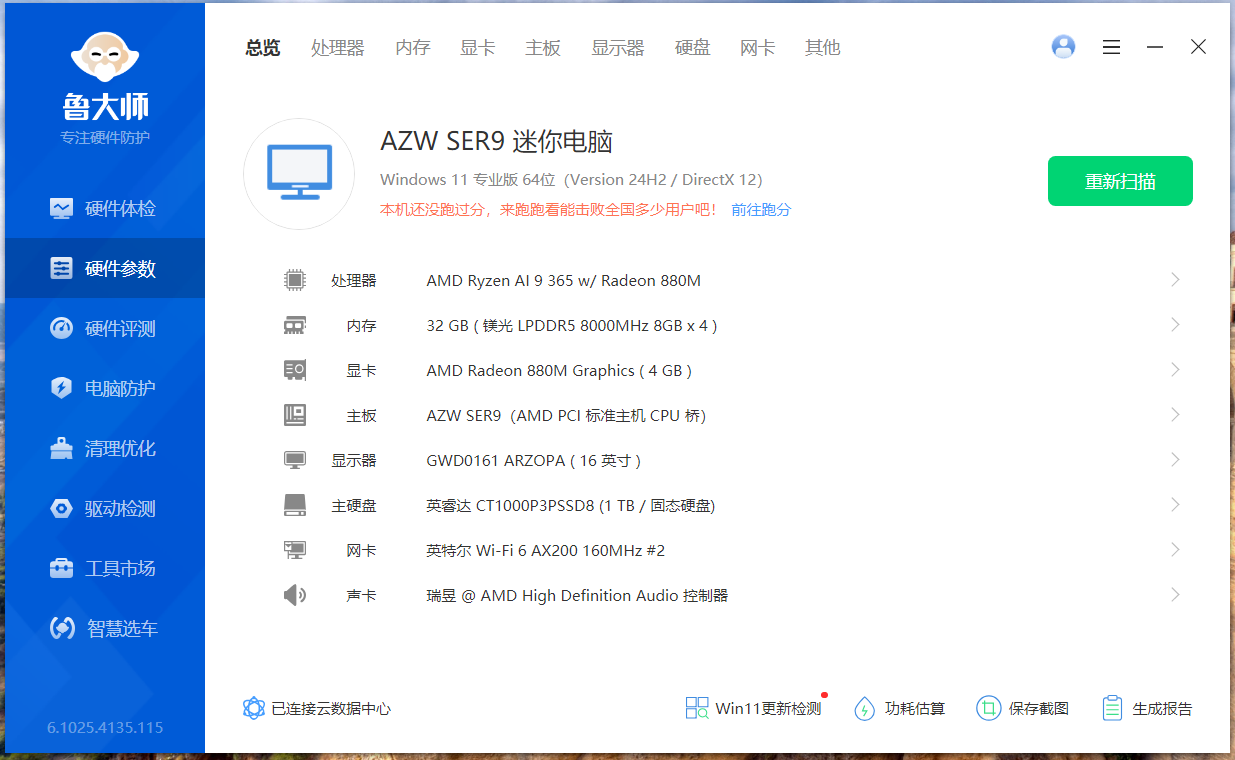This screenshot has height=760, width=1235.
Task: Switch to the top 网卡 tab
Action: click(x=757, y=48)
